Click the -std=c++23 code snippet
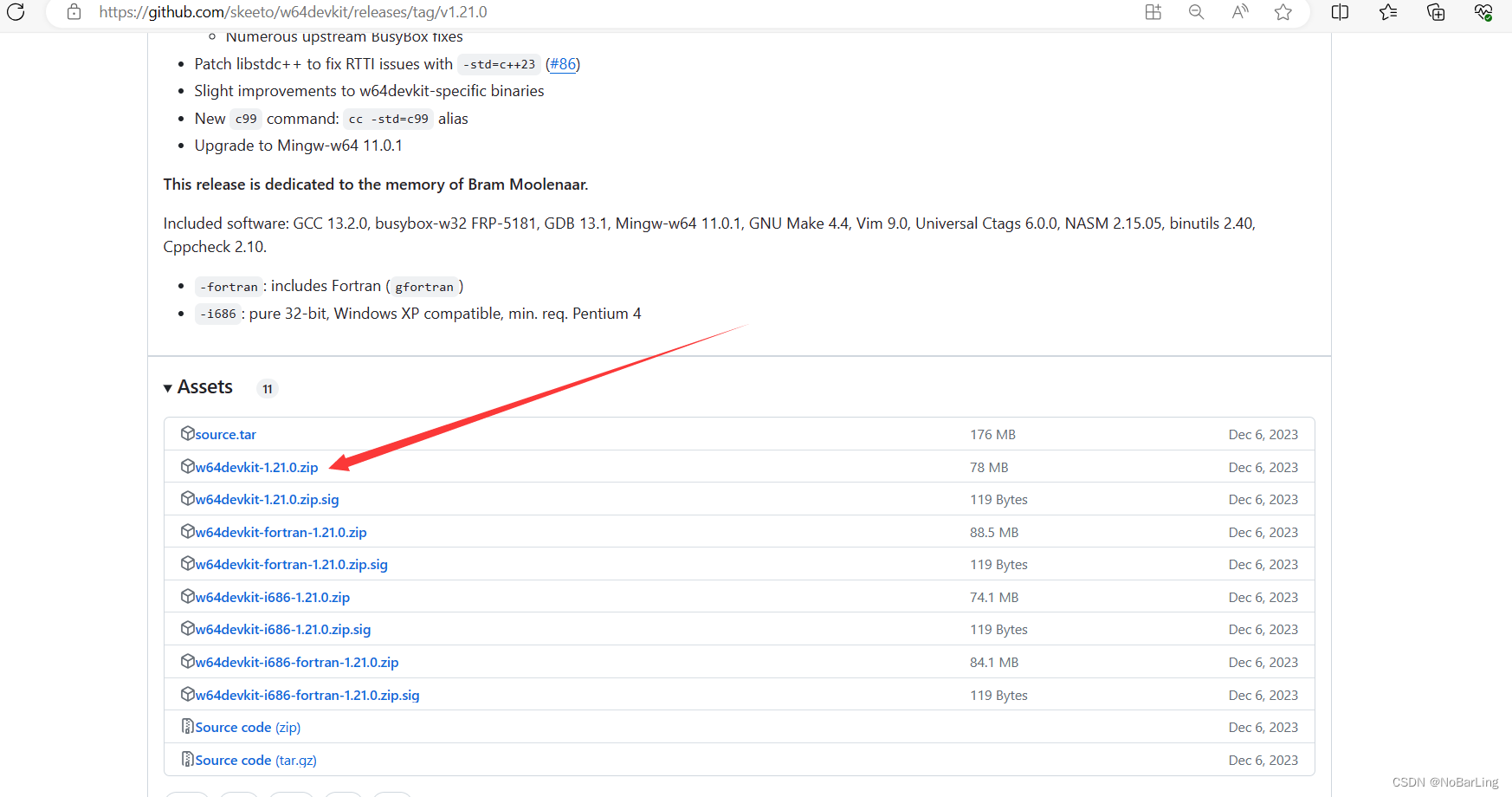Image resolution: width=1512 pixels, height=797 pixels. (x=499, y=64)
